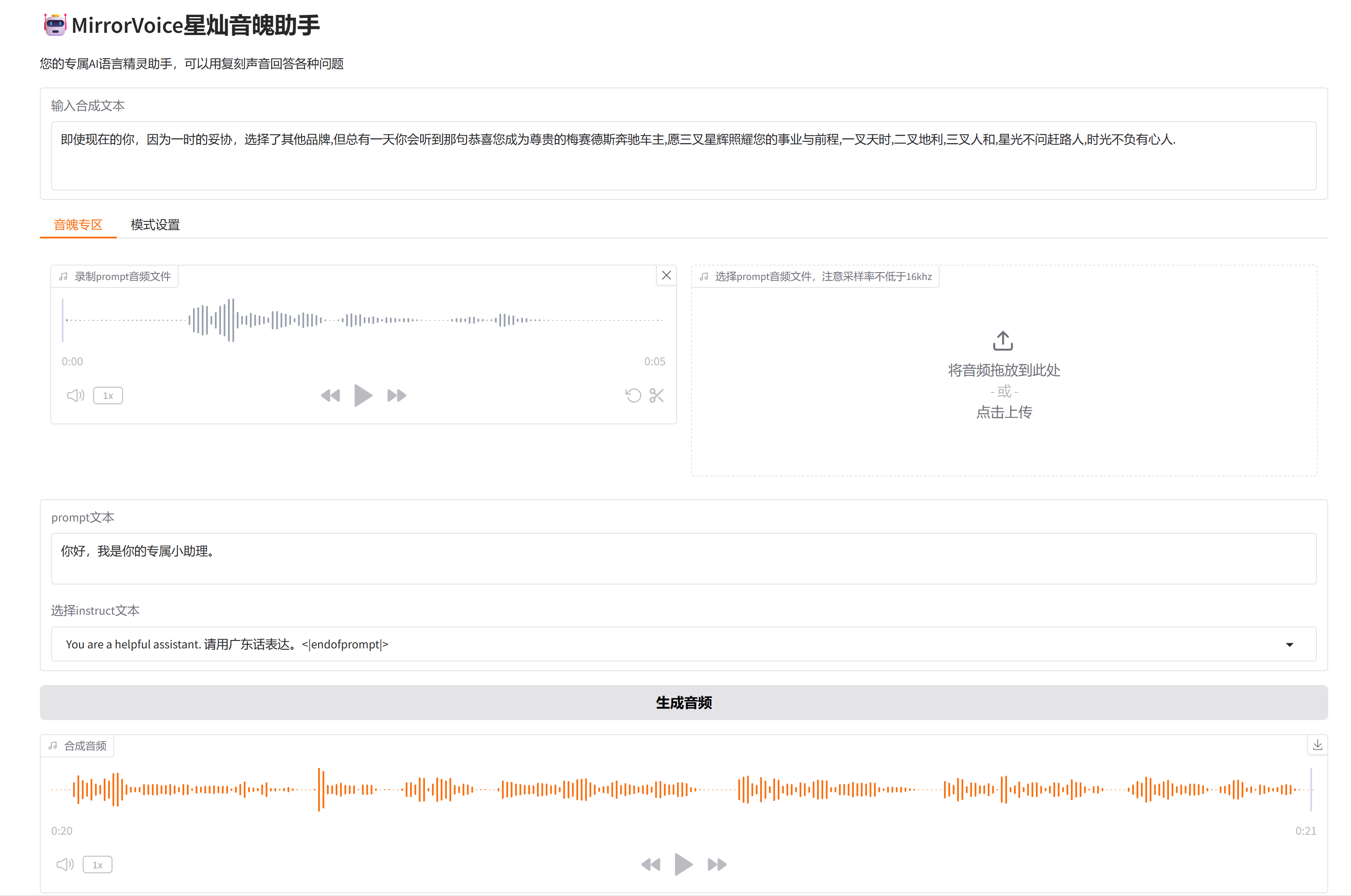1351x896 pixels.
Task: Play the recorded prompt audio
Action: (x=364, y=395)
